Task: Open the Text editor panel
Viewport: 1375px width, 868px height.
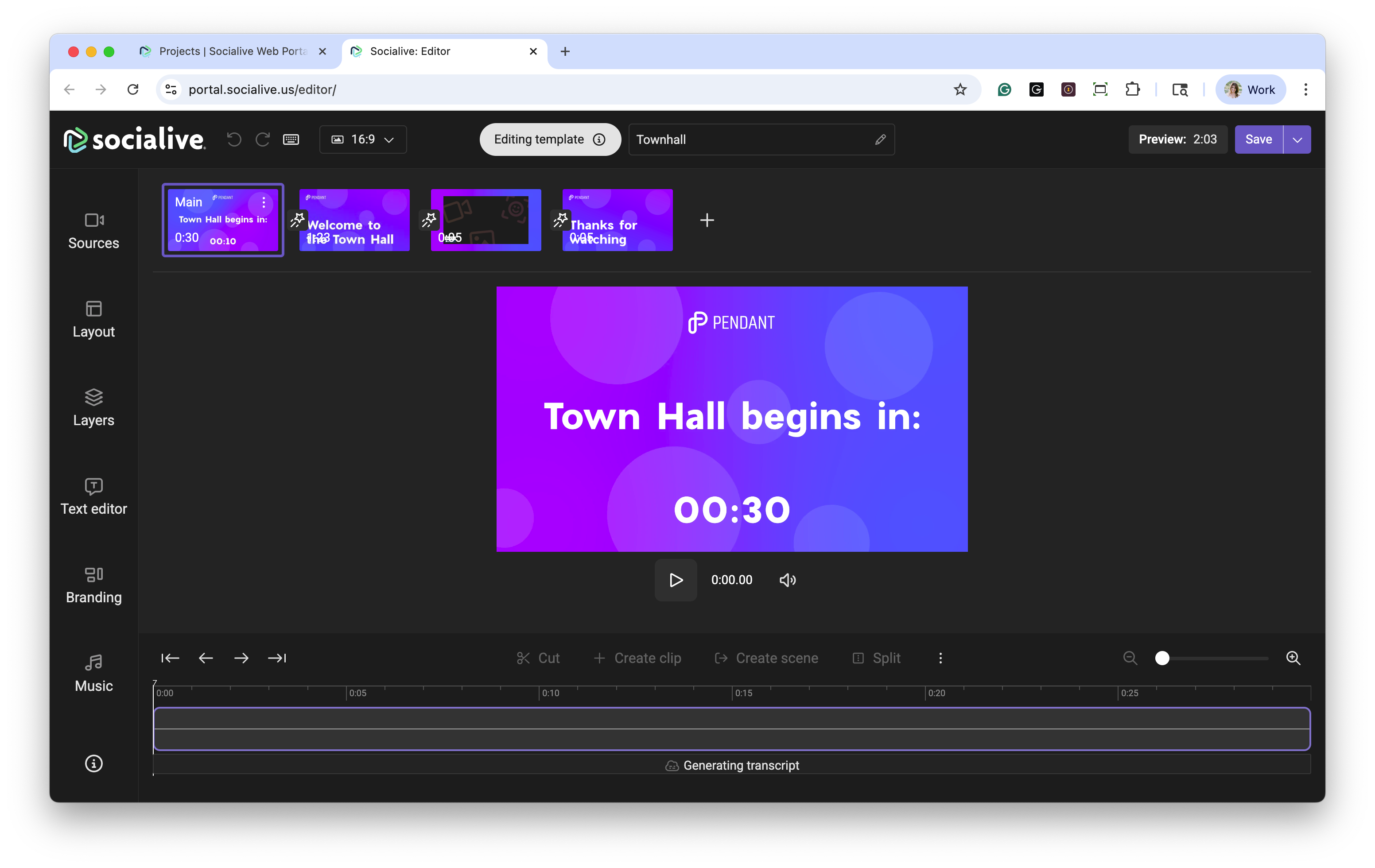Action: [x=93, y=496]
